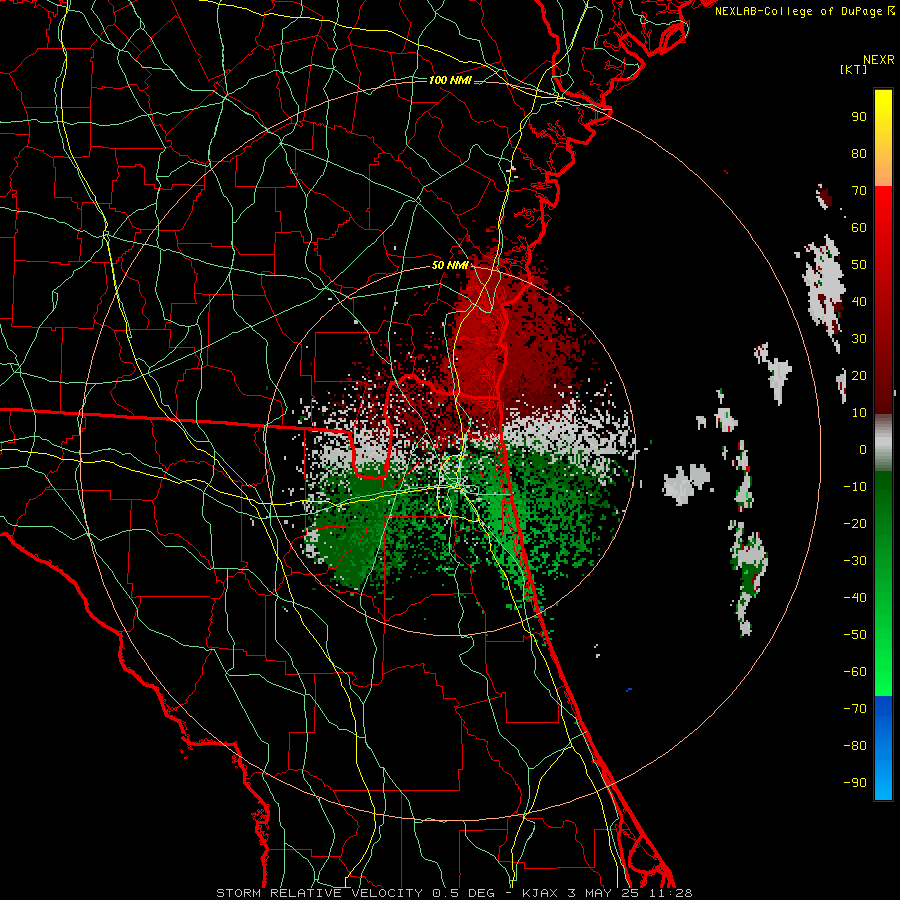Click the 60 value on velocity scale
Image resolution: width=900 pixels, height=900 pixels.
click(859, 227)
